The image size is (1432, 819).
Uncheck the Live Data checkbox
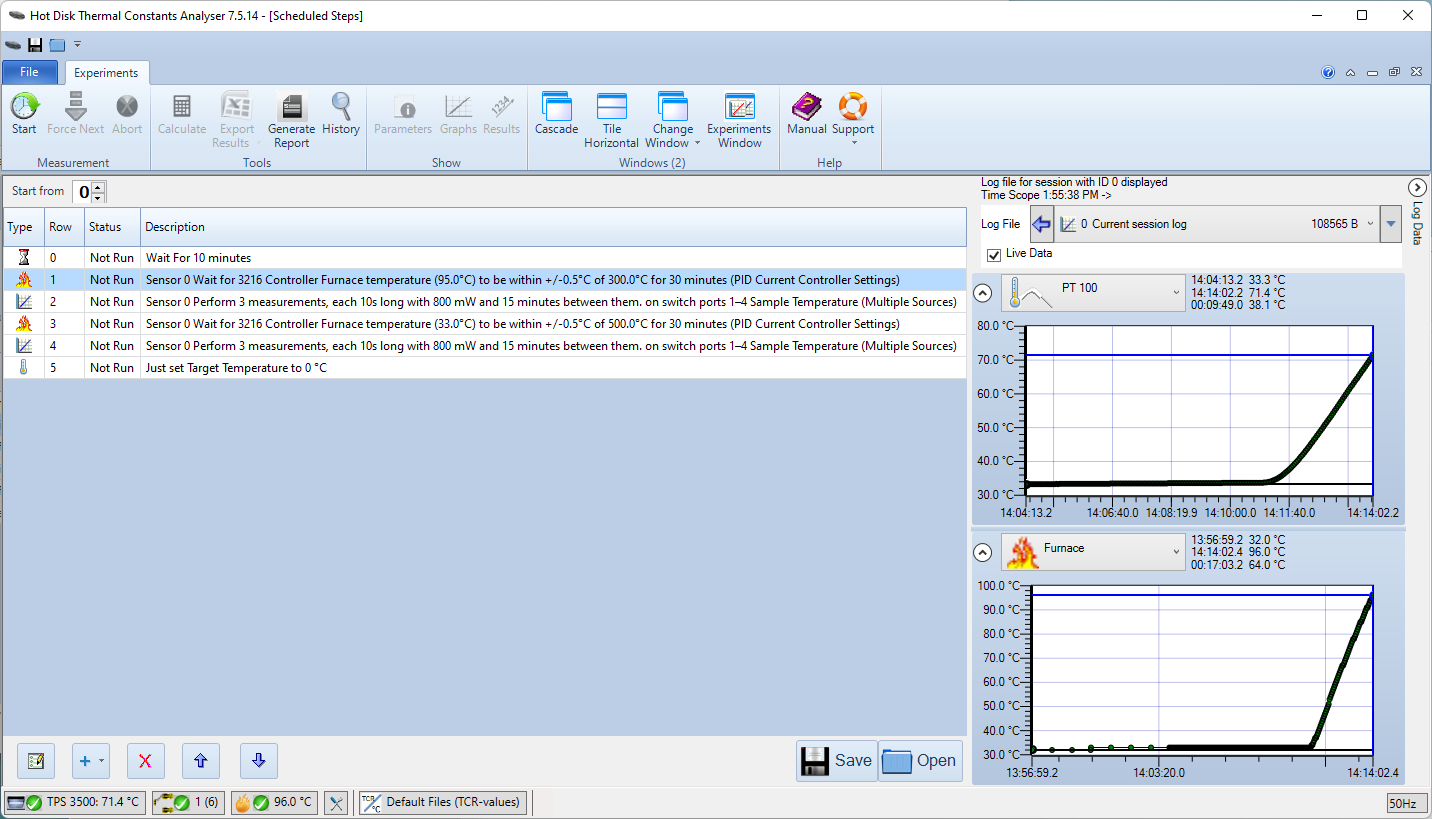[994, 254]
